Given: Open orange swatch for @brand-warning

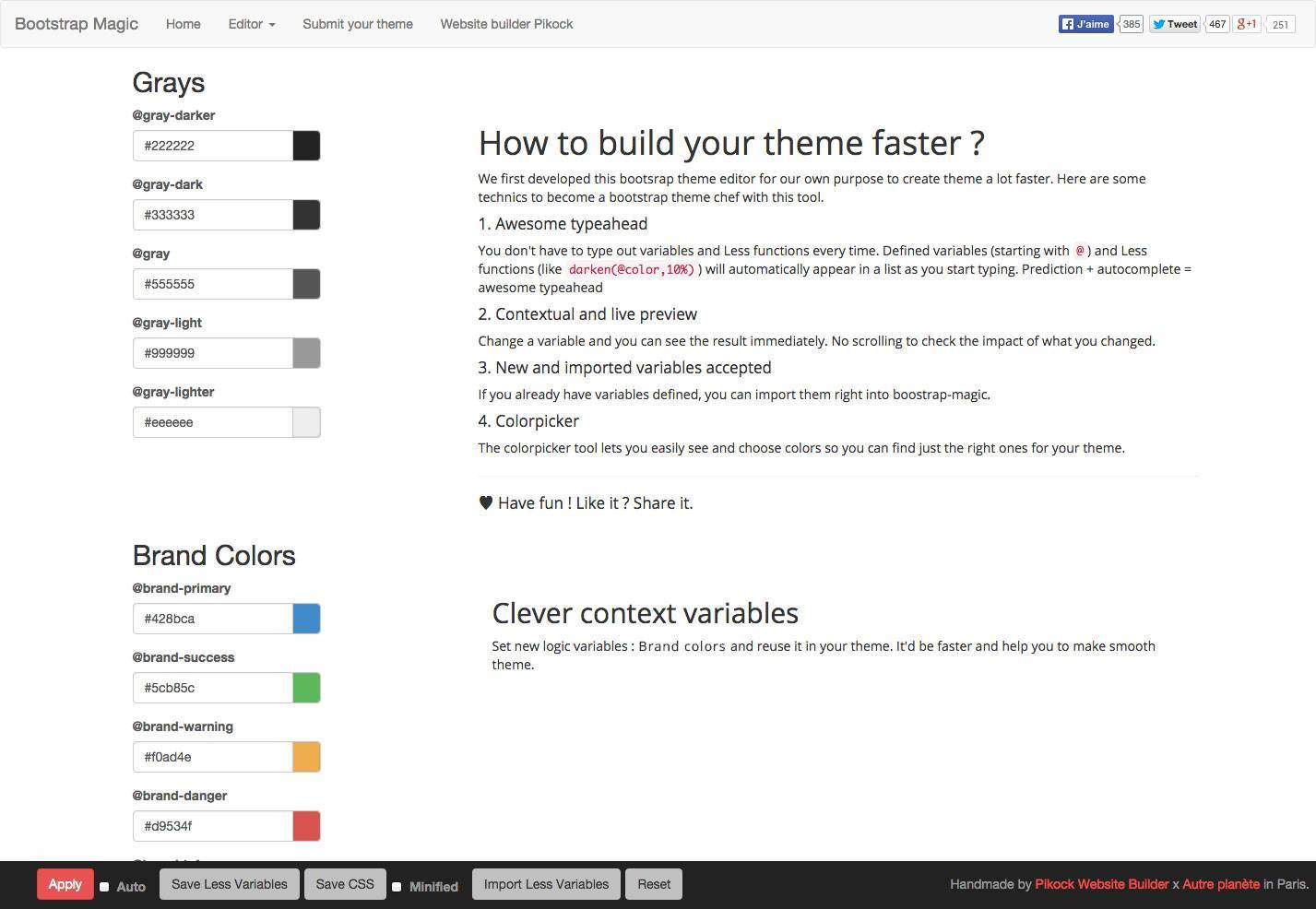Looking at the screenshot, I should 306,757.
